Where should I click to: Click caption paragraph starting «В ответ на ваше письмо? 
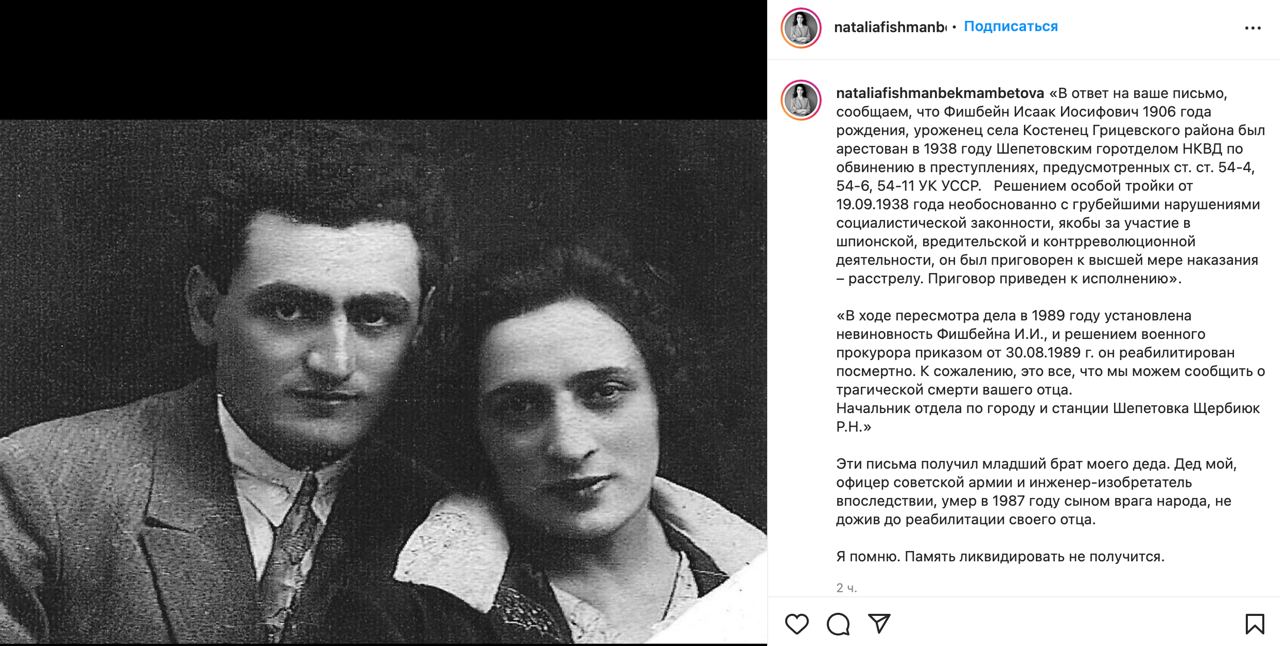tap(1048, 185)
